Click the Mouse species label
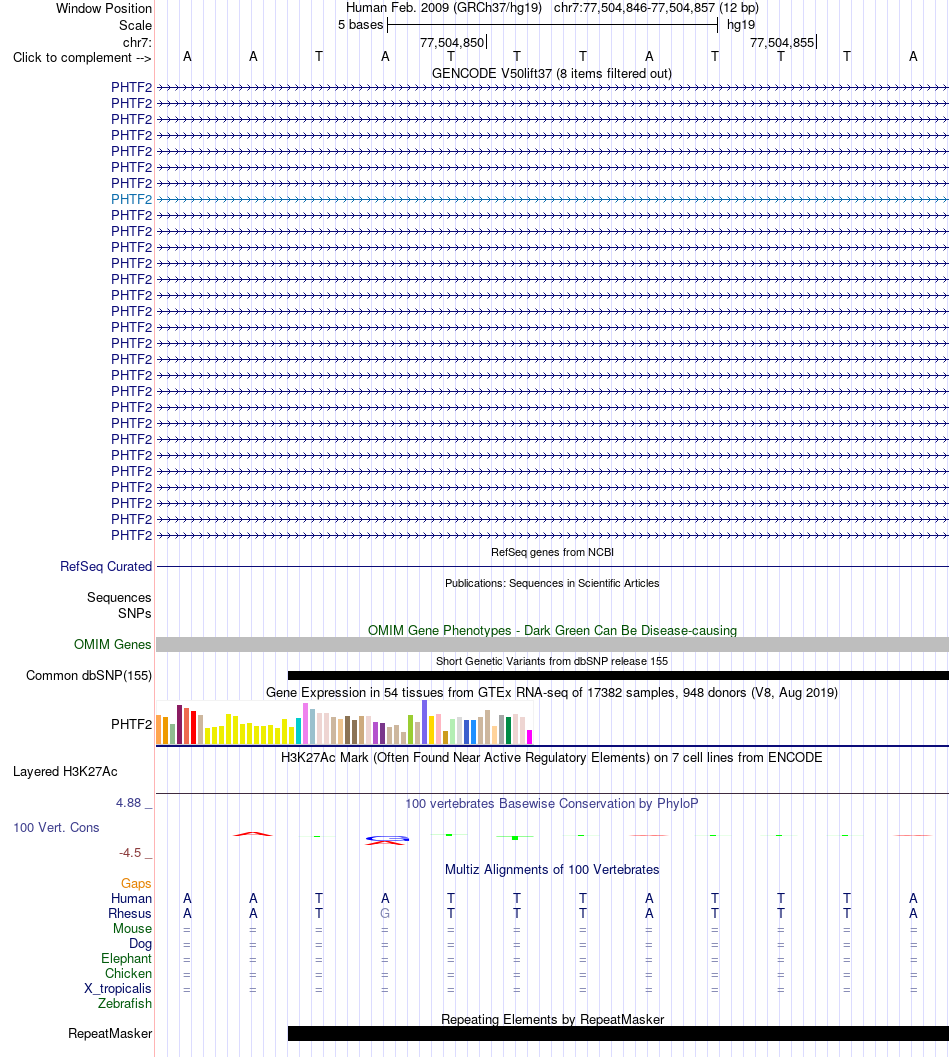The image size is (950, 1057). 132,929
